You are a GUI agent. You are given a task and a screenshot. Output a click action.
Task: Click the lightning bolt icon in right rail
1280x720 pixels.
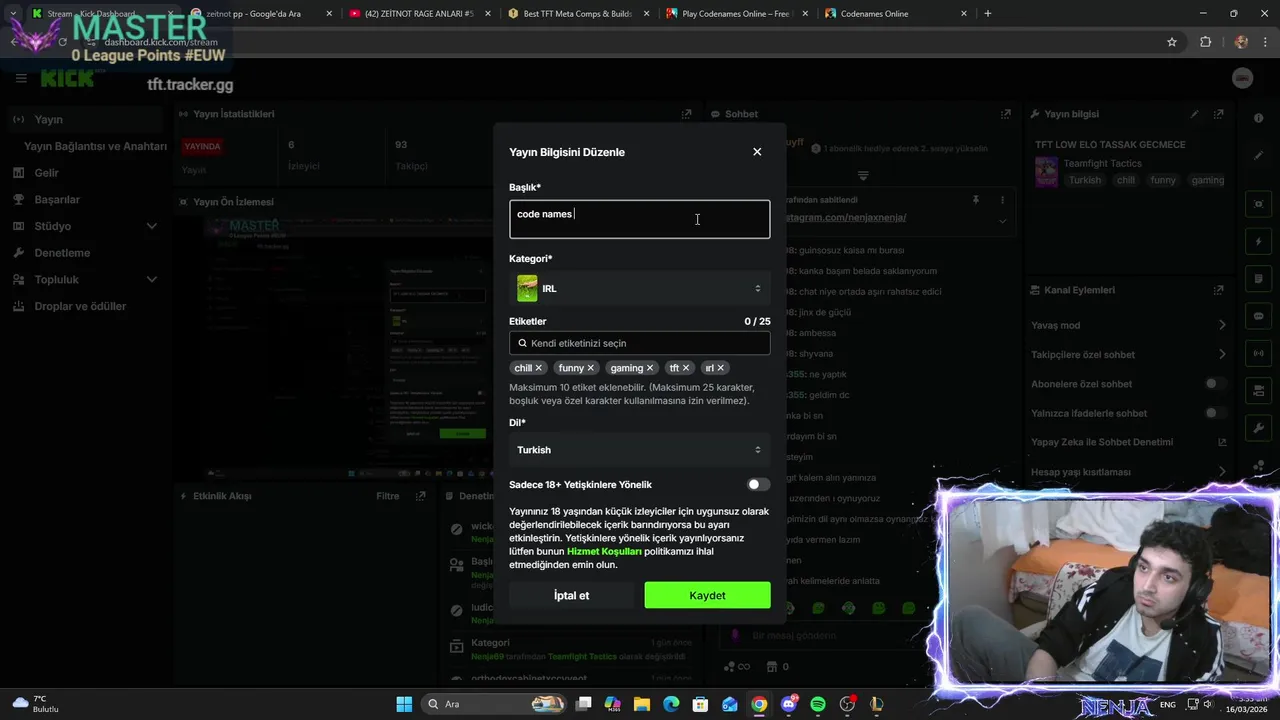click(x=1258, y=242)
